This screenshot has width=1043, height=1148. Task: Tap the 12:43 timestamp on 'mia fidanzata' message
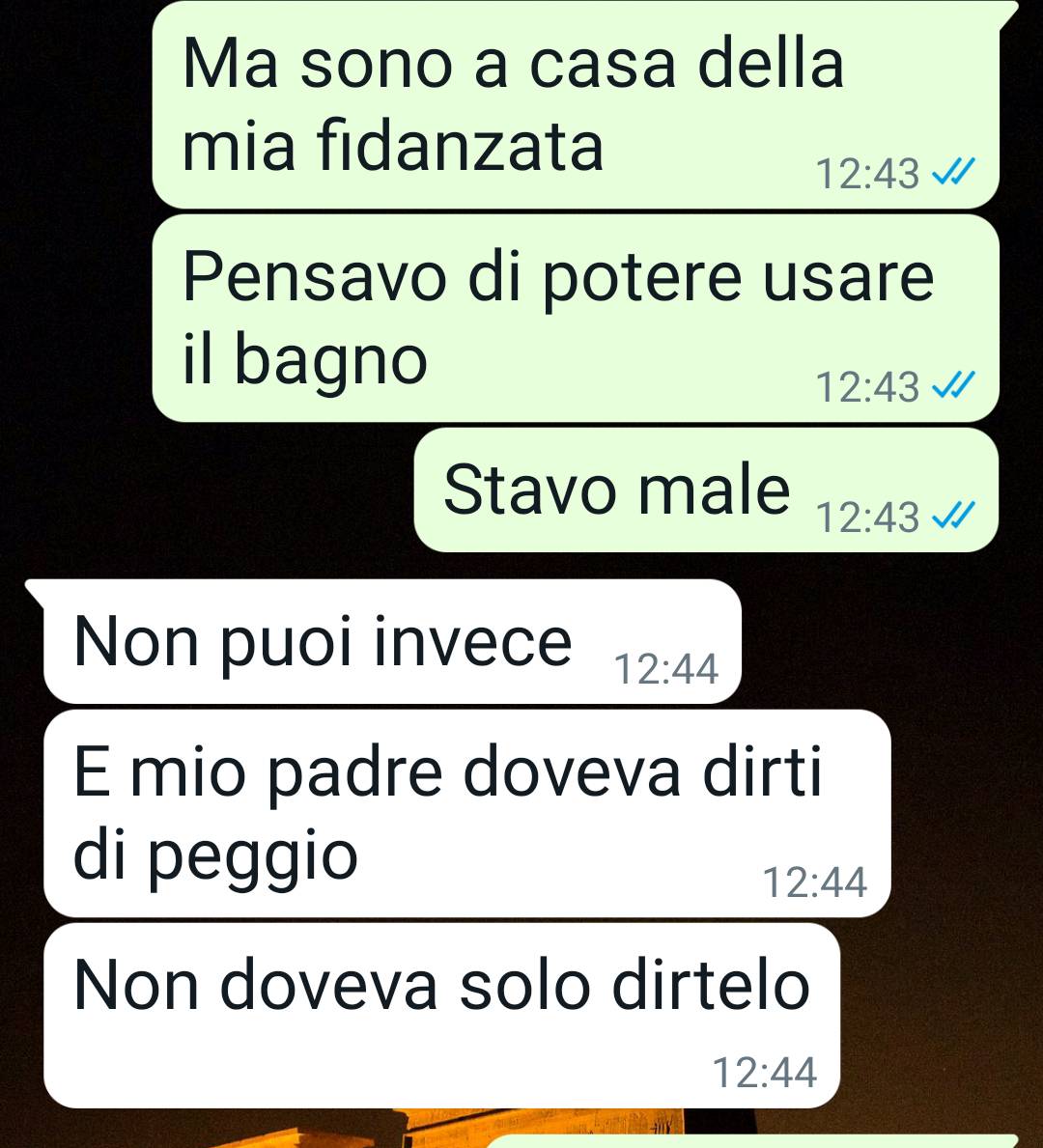pos(867,174)
